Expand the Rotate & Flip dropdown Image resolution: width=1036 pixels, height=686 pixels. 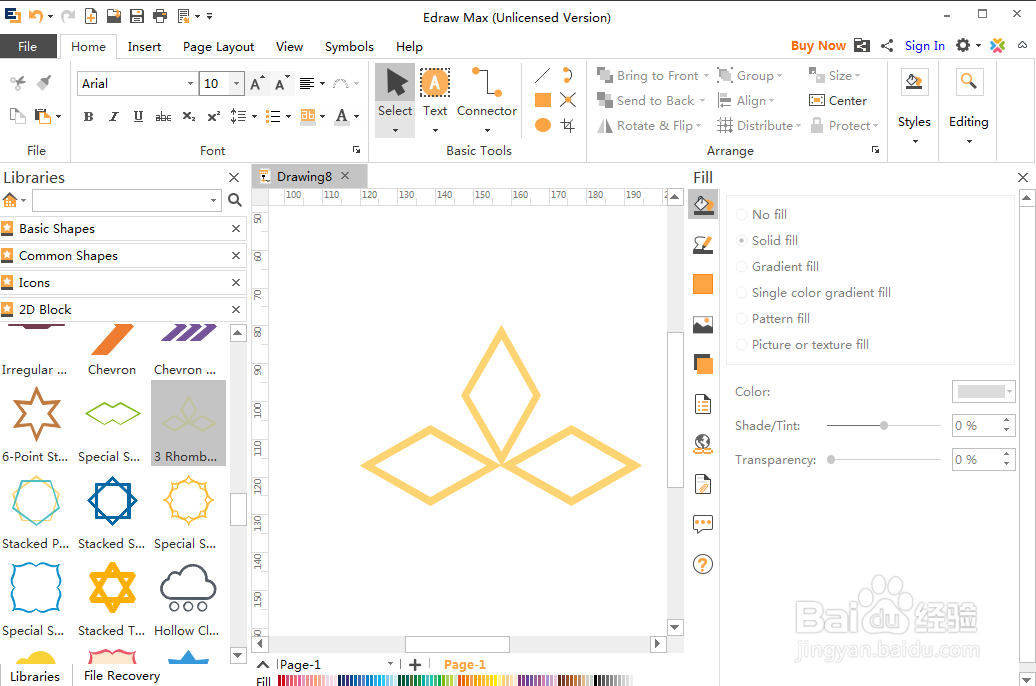(698, 126)
